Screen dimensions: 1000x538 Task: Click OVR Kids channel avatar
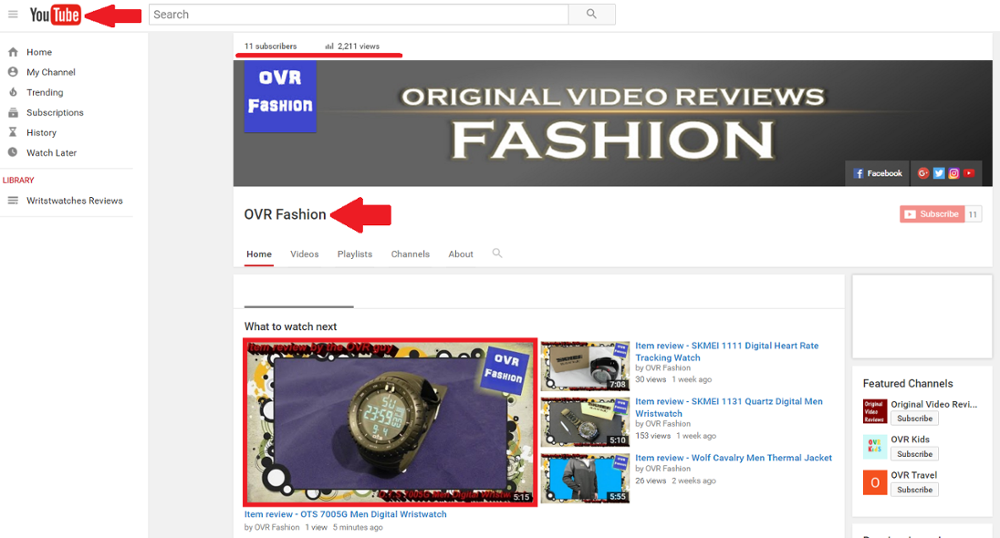[x=874, y=447]
